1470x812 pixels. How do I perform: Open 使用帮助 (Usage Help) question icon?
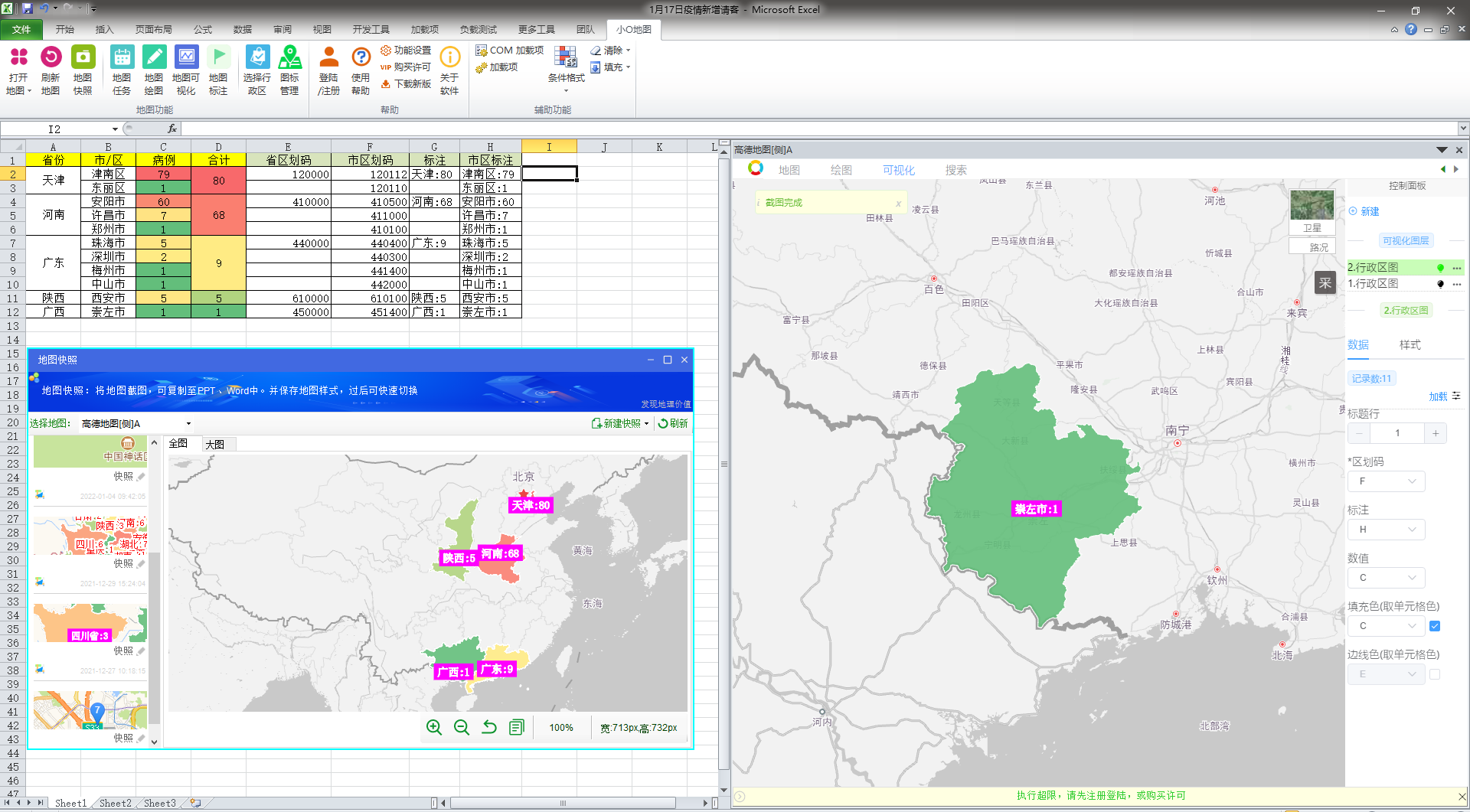pyautogui.click(x=361, y=57)
